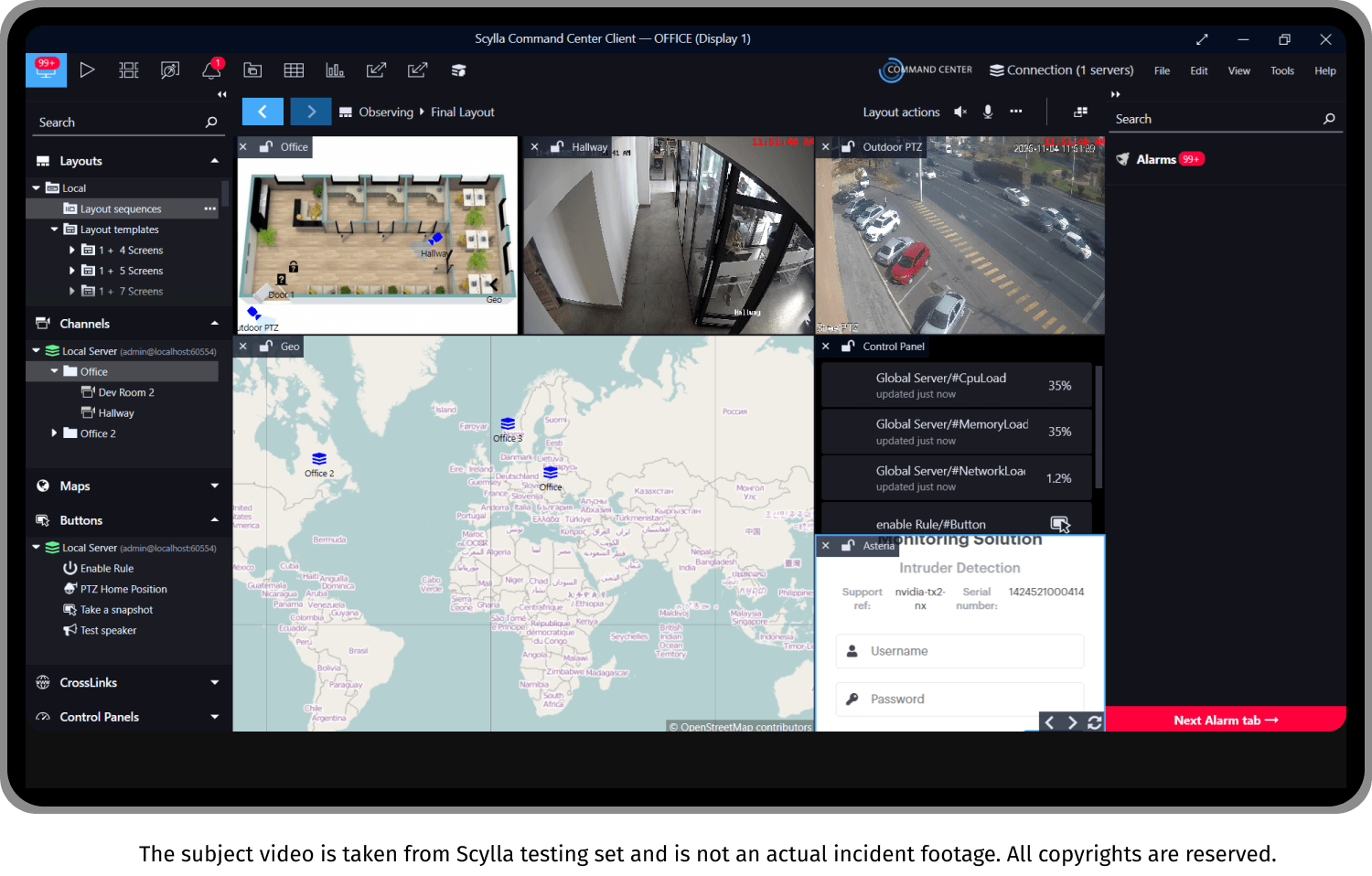
Task: Collapse left sidebar with double-arrow icon
Action: coord(221,94)
